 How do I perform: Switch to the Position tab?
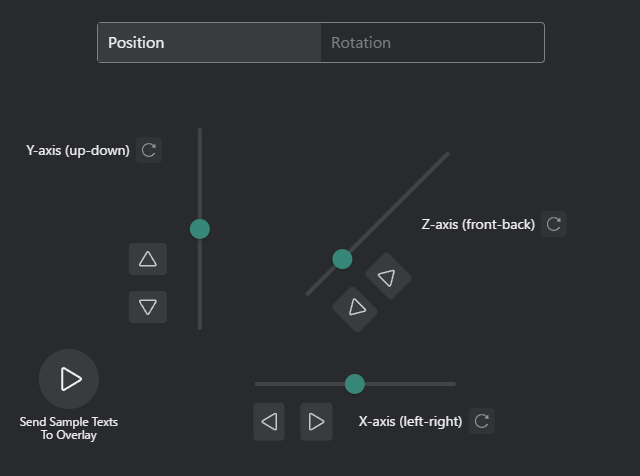[209, 43]
